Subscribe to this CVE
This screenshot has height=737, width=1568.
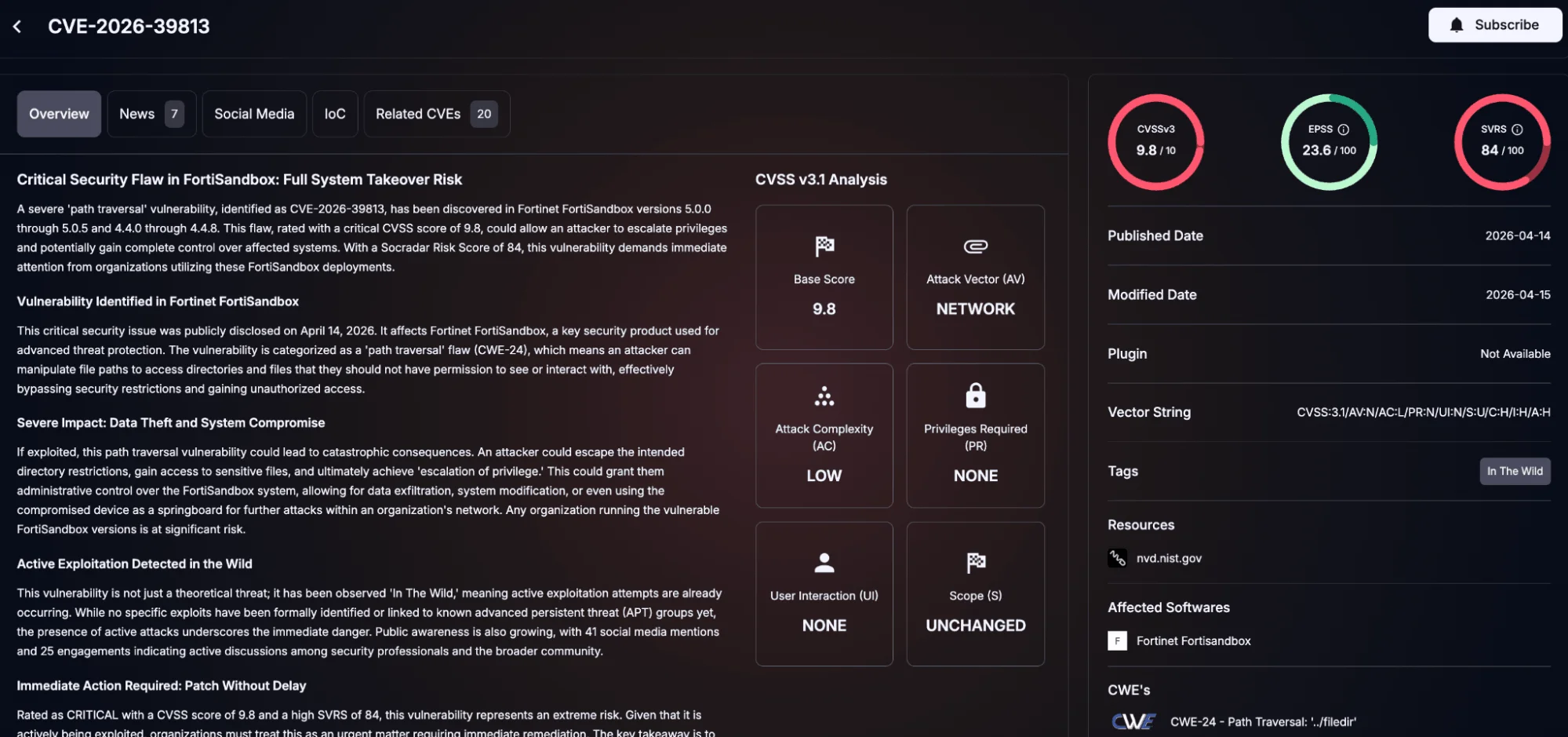(x=1494, y=25)
